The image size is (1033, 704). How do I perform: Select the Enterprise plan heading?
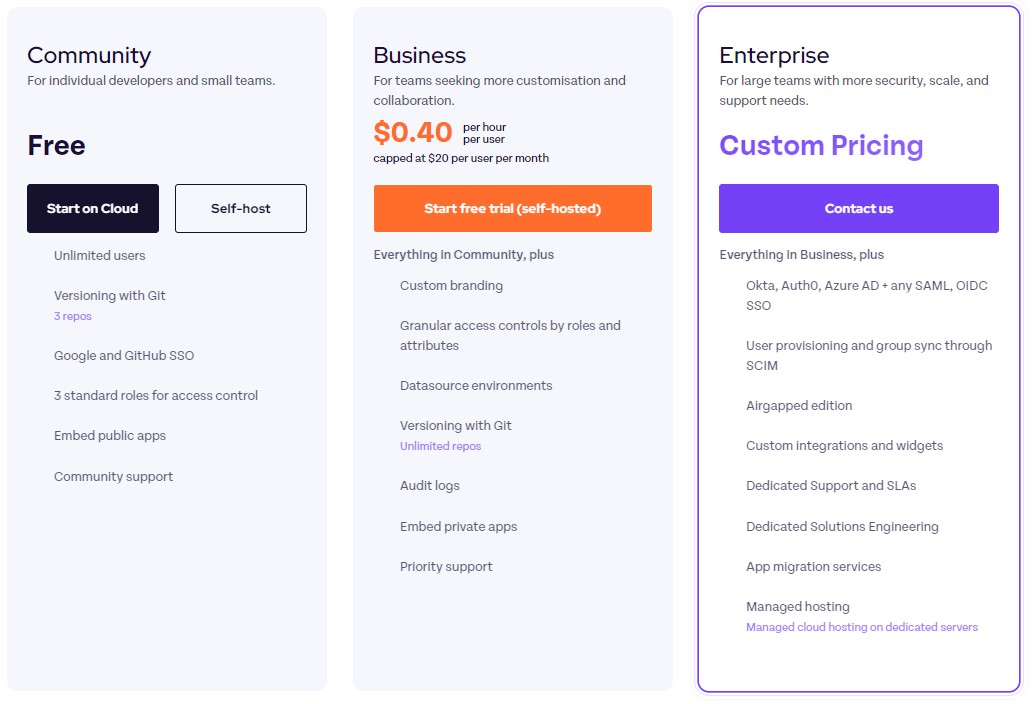(774, 55)
